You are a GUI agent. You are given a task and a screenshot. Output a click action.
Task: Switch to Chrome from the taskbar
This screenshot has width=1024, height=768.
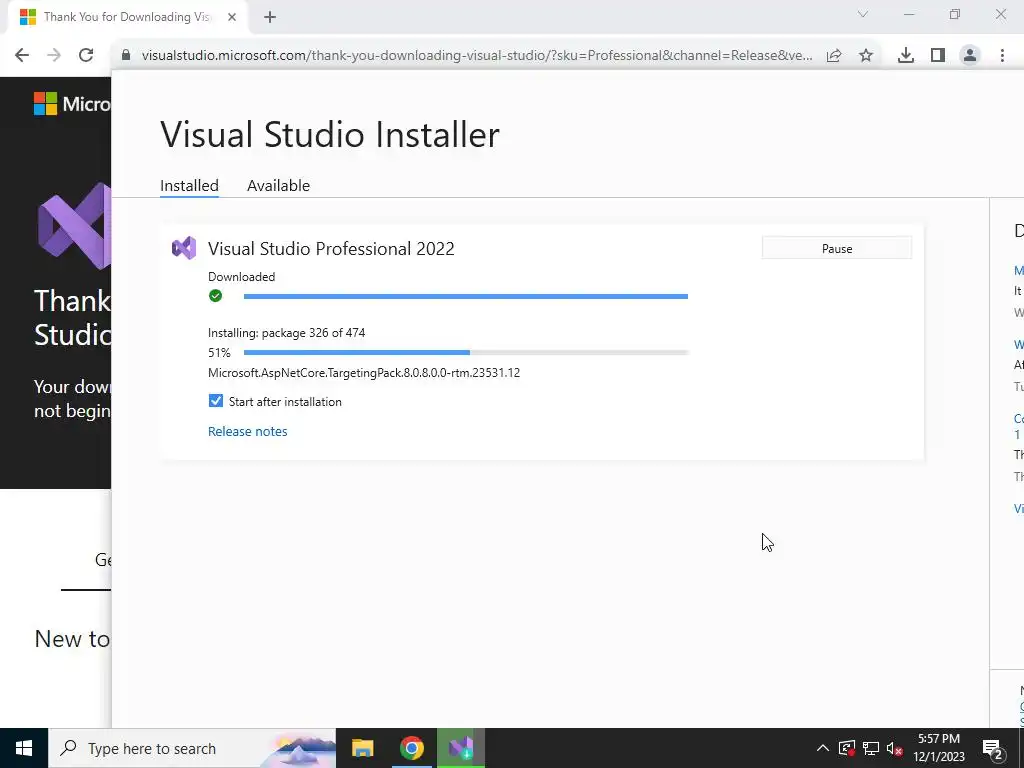[x=411, y=748]
